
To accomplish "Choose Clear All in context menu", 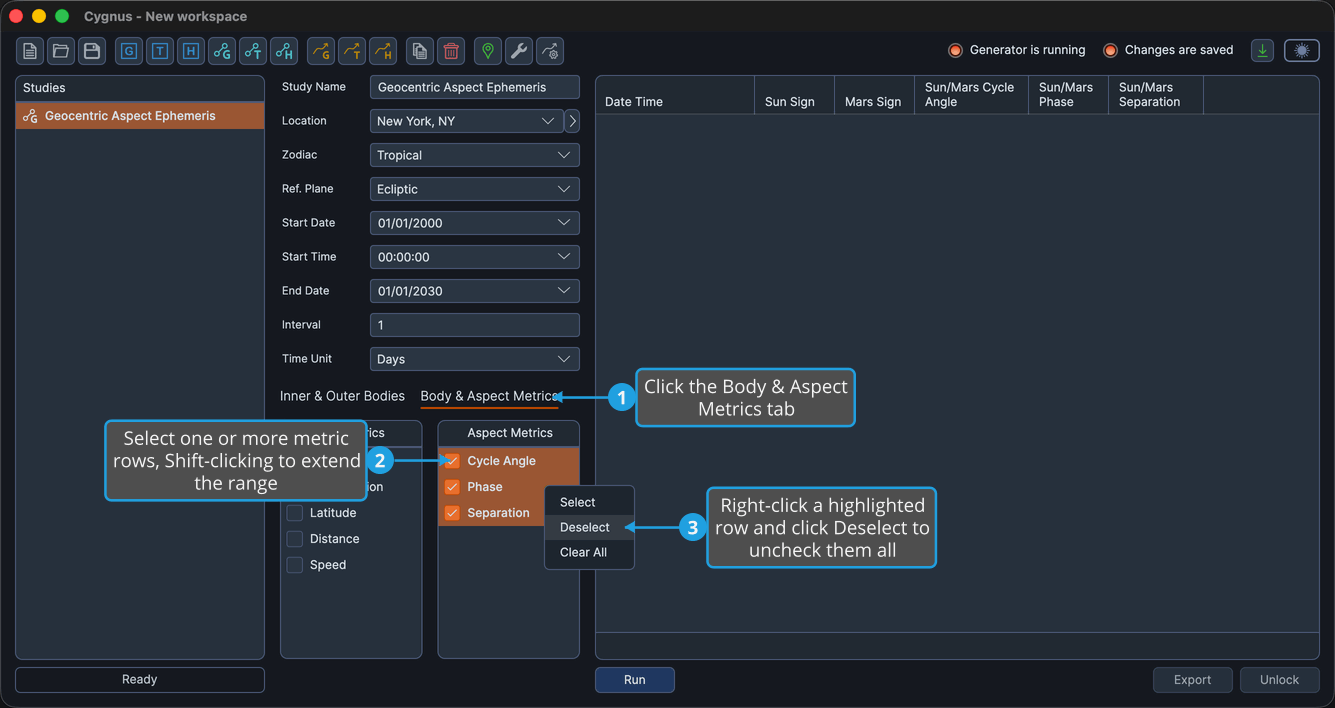I will (x=589, y=552).
